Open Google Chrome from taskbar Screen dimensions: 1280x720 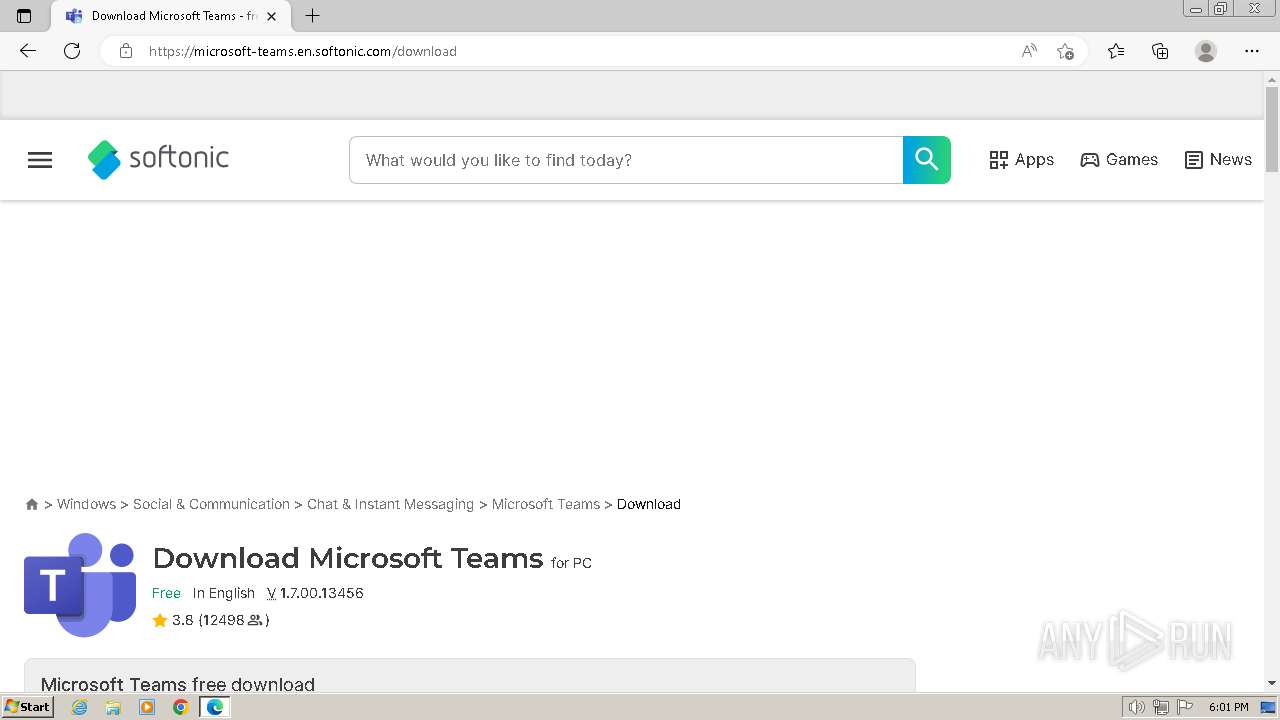181,707
